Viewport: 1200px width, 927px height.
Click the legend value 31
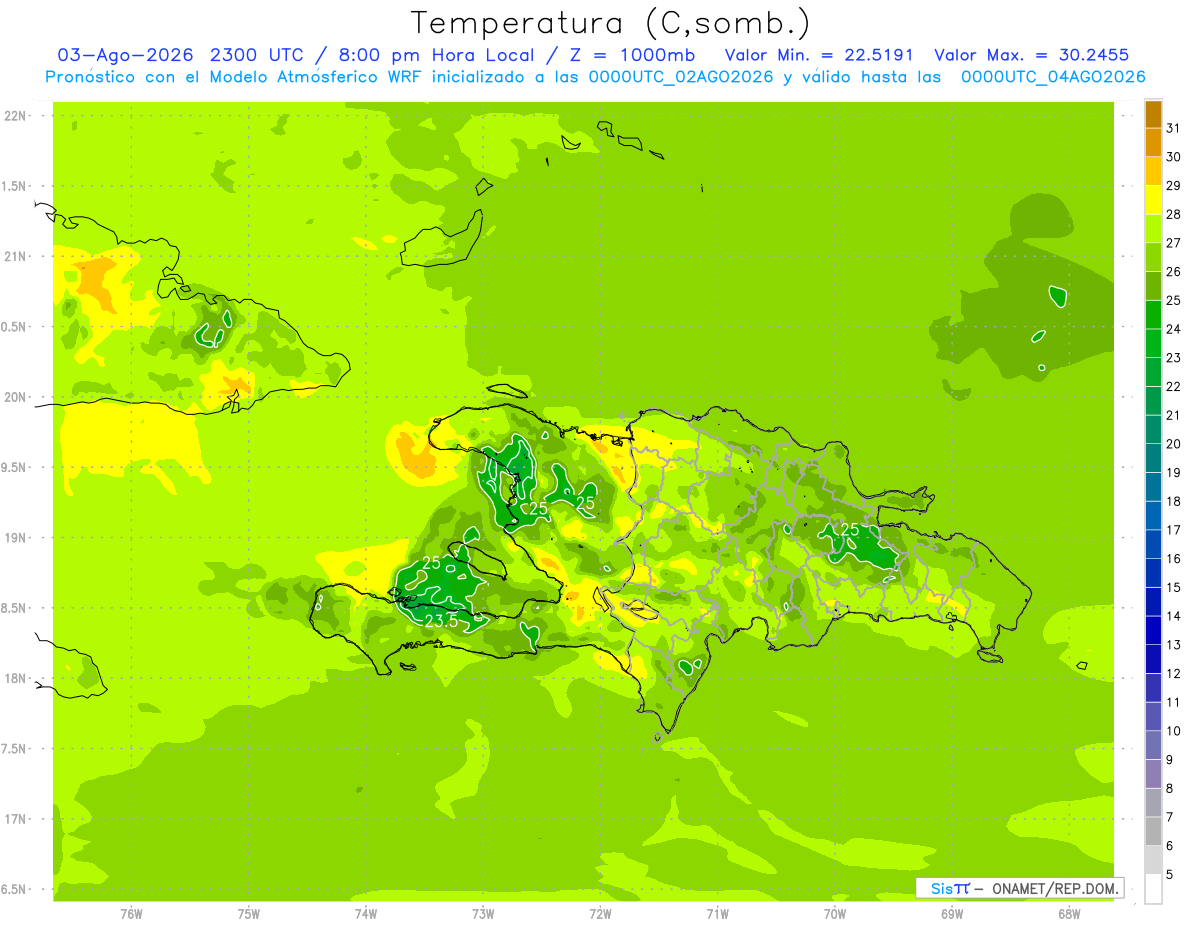pyautogui.click(x=1174, y=128)
